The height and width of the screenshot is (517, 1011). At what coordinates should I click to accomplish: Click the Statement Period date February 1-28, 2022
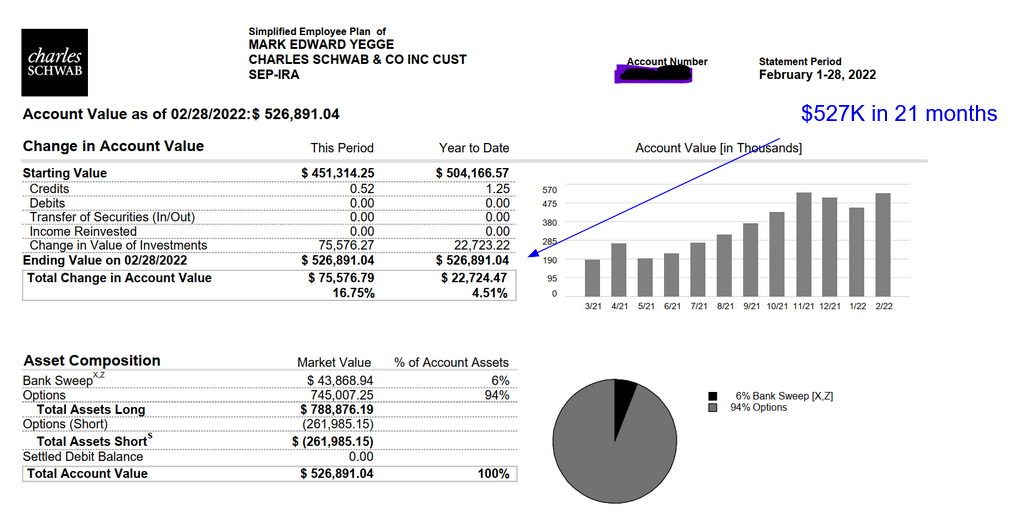(x=817, y=75)
